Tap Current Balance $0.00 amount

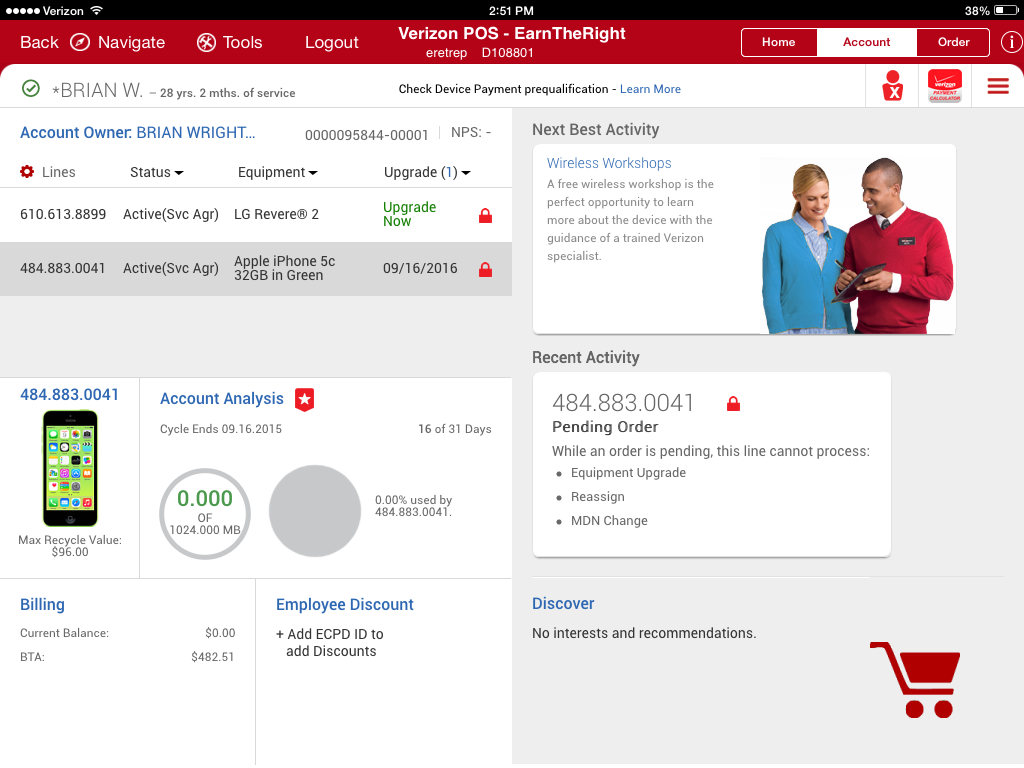tap(219, 633)
